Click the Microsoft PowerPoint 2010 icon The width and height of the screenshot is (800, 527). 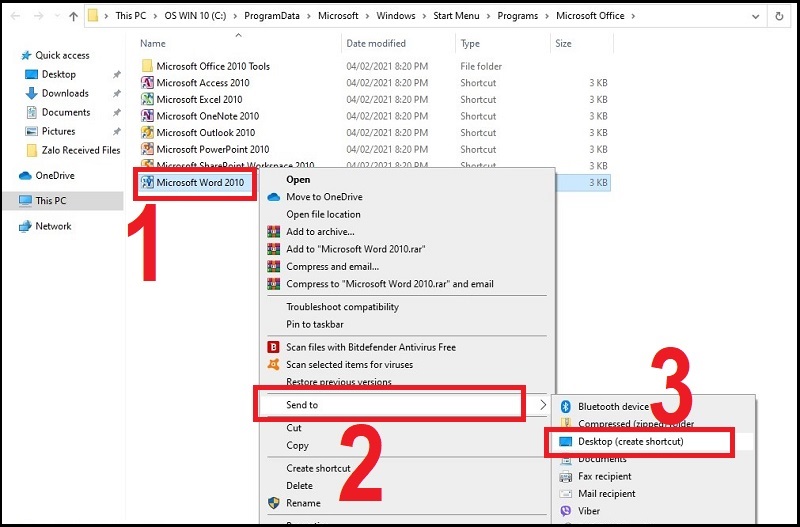tap(147, 149)
